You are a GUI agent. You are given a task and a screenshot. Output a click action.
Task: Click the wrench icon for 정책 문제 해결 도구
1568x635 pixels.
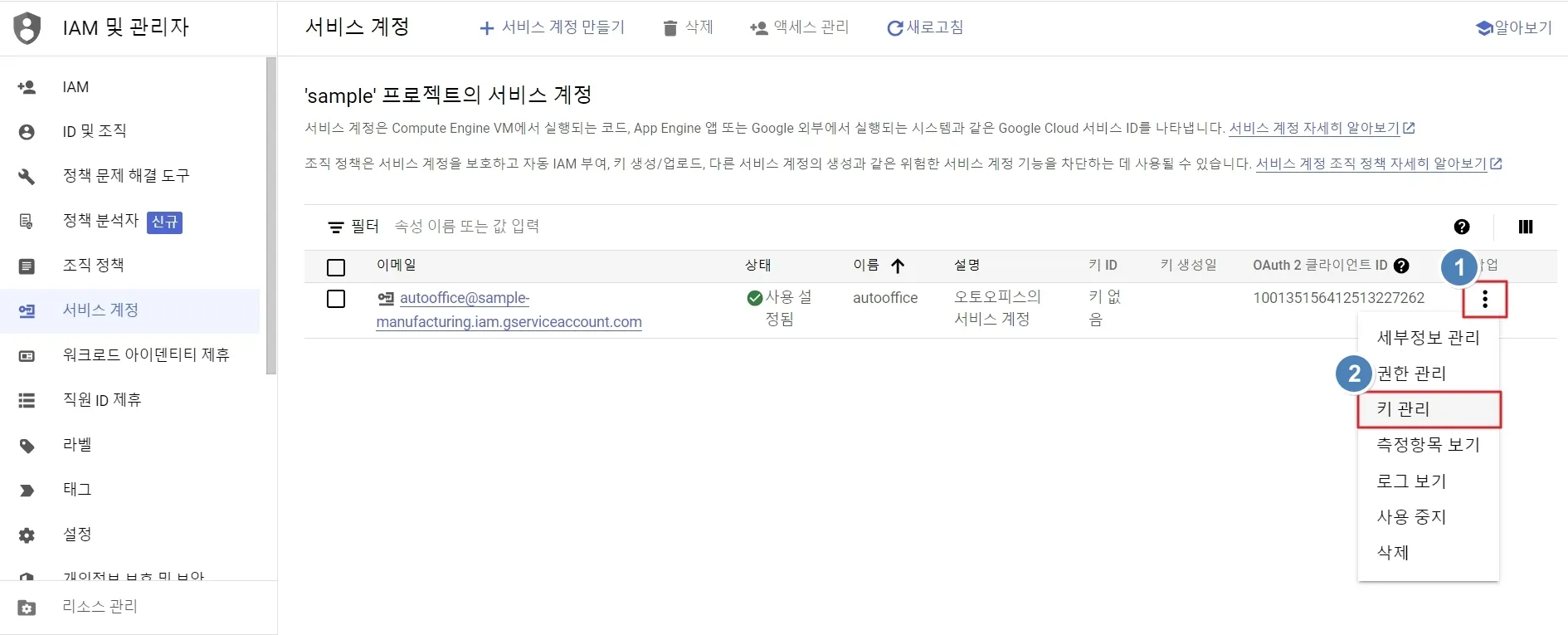click(x=27, y=177)
